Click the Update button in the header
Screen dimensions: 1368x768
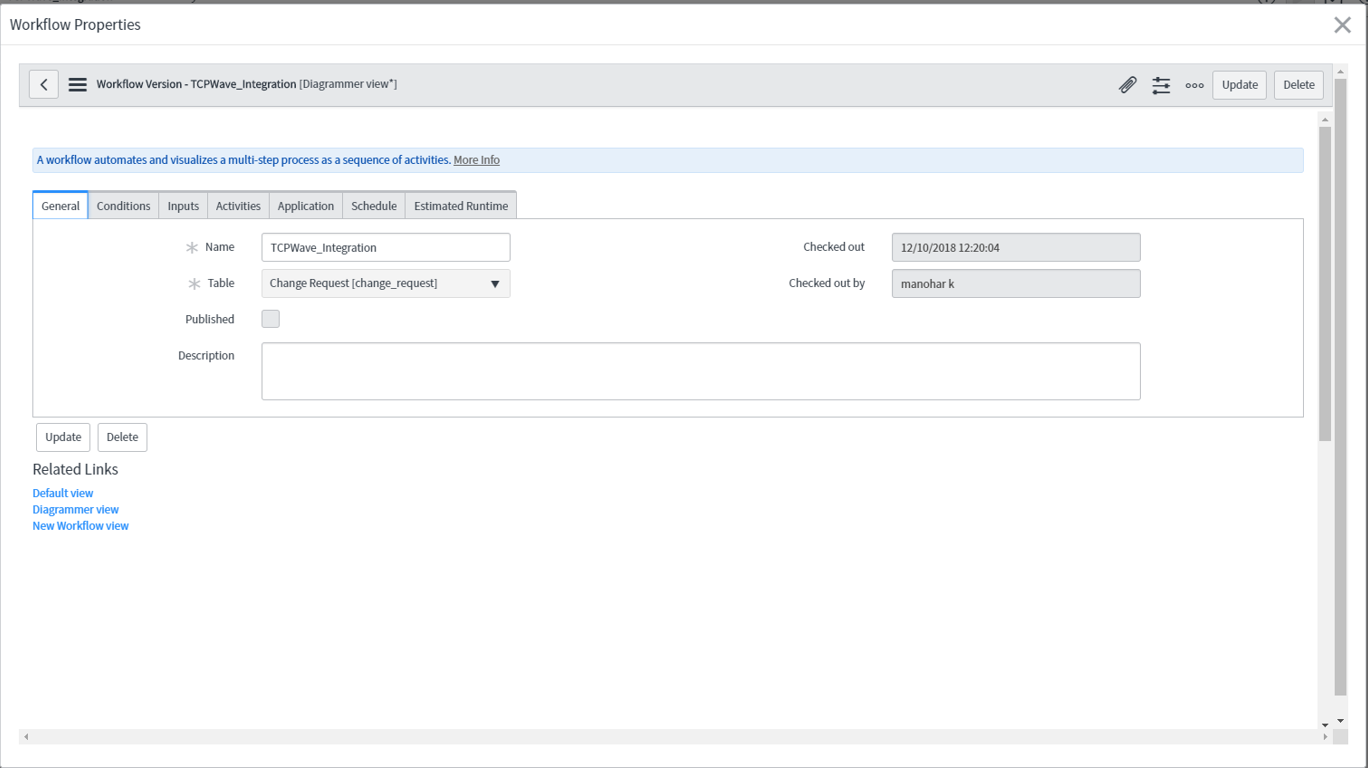point(1239,85)
